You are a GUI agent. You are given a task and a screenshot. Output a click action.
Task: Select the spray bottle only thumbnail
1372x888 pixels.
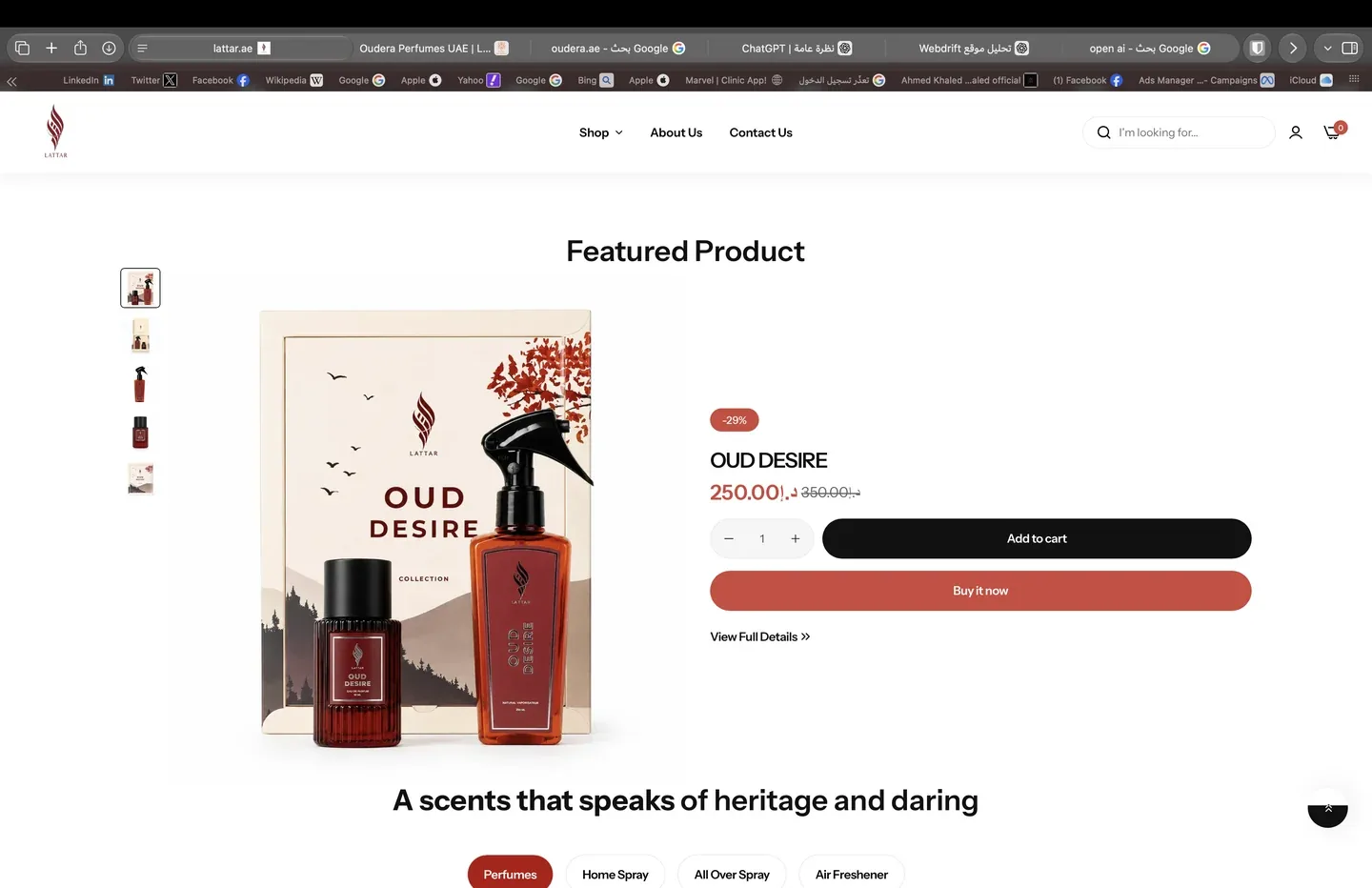[x=140, y=384]
